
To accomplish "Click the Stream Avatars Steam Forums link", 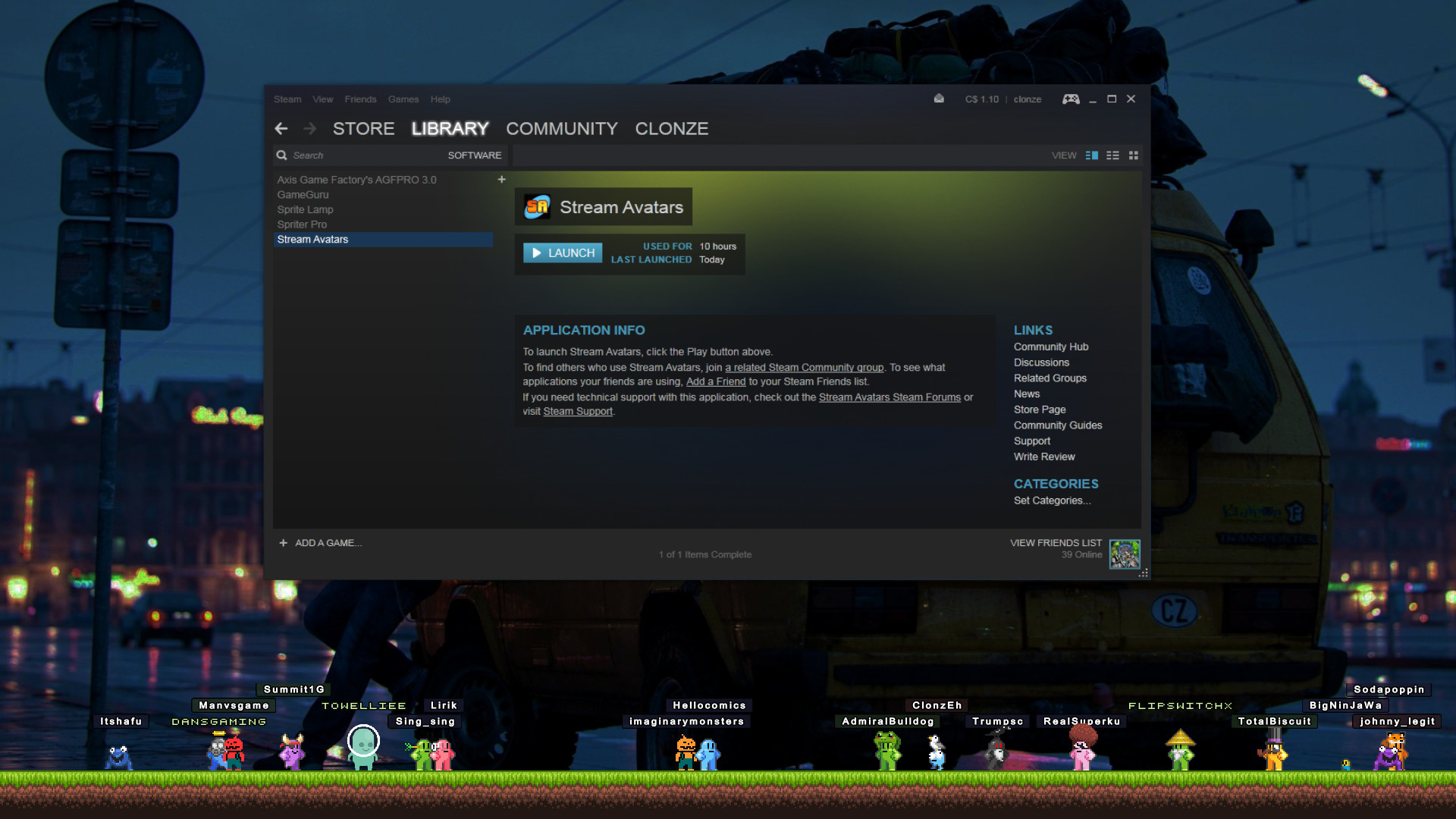I will [889, 397].
